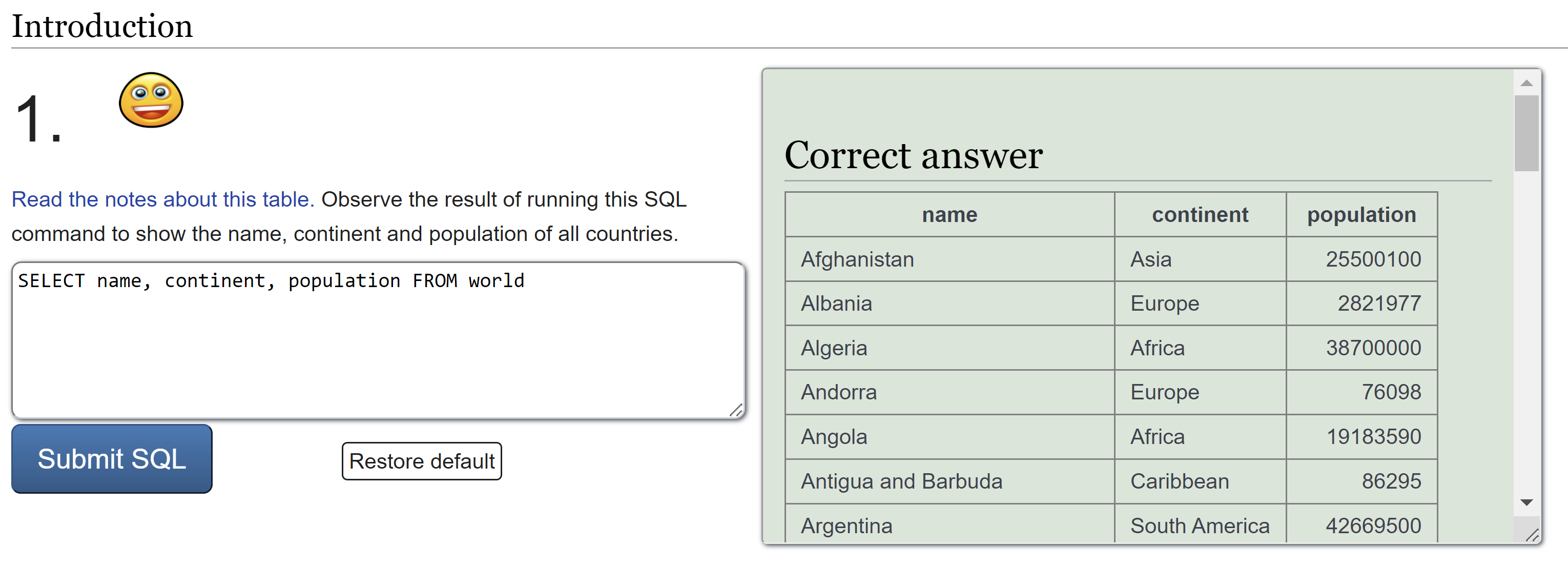The width and height of the screenshot is (1568, 586).
Task: Select the Antigua and Barbuda cell
Action: [901, 481]
